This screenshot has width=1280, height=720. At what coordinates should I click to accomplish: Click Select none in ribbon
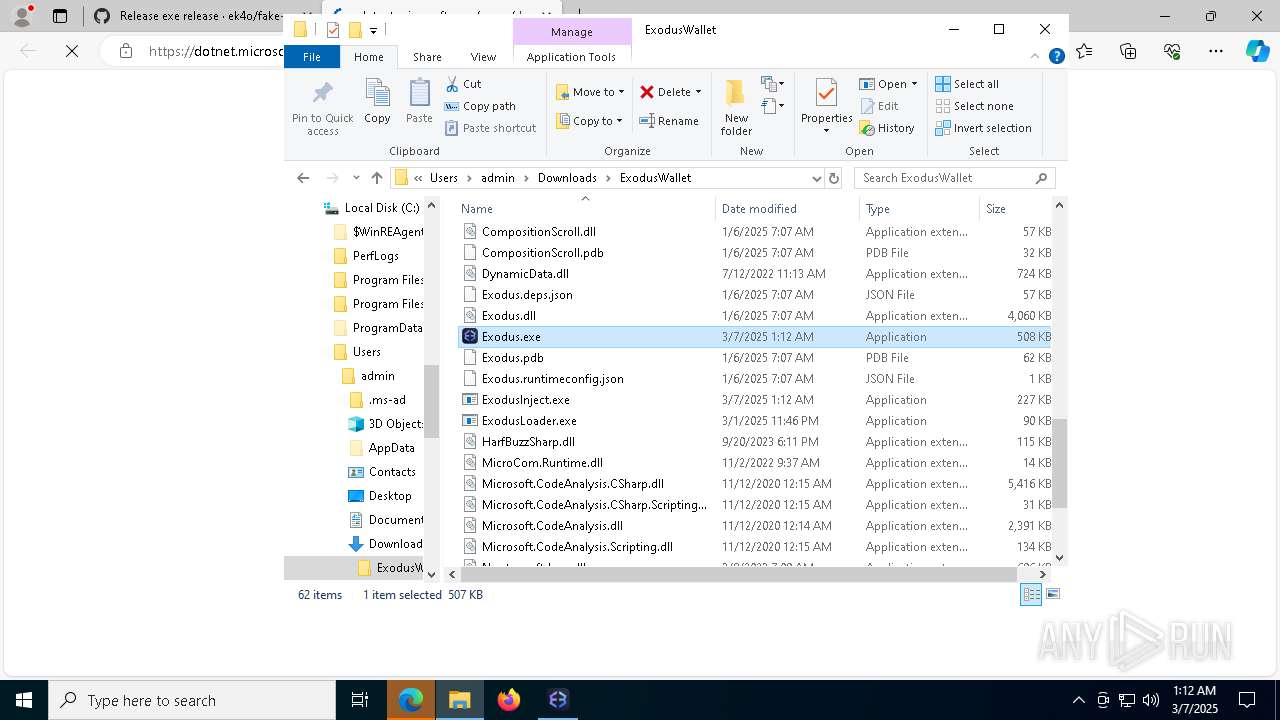coord(974,106)
